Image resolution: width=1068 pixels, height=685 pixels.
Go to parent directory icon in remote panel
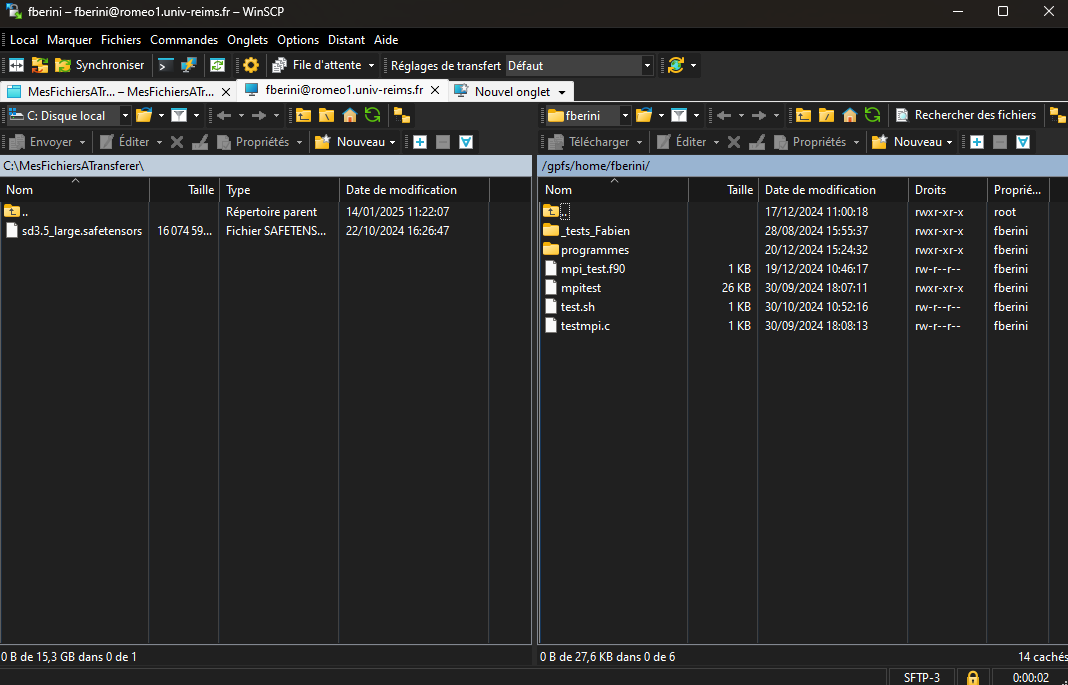pos(803,116)
